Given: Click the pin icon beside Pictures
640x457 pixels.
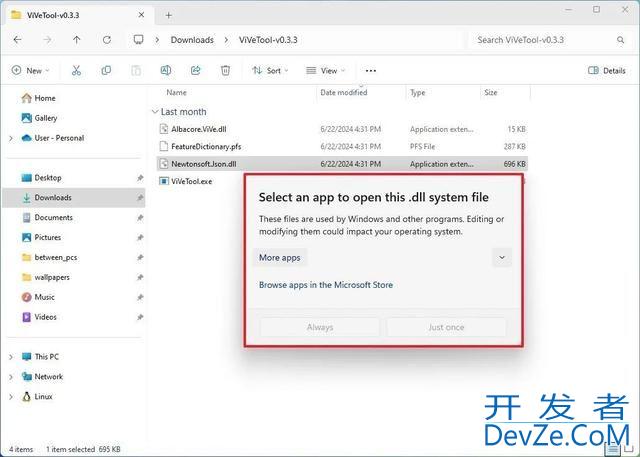Looking at the screenshot, I should pos(140,237).
